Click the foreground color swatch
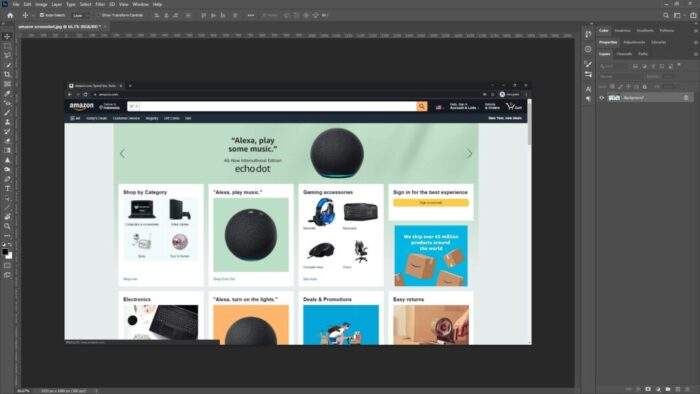 [x=5, y=252]
